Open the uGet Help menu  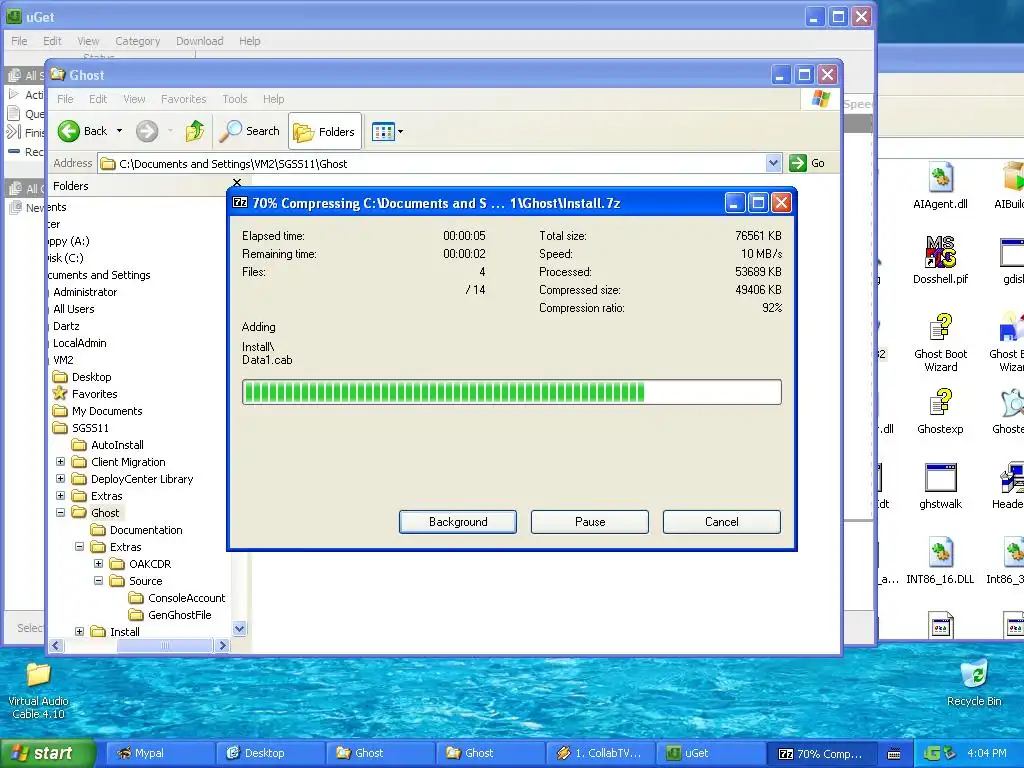pos(249,40)
